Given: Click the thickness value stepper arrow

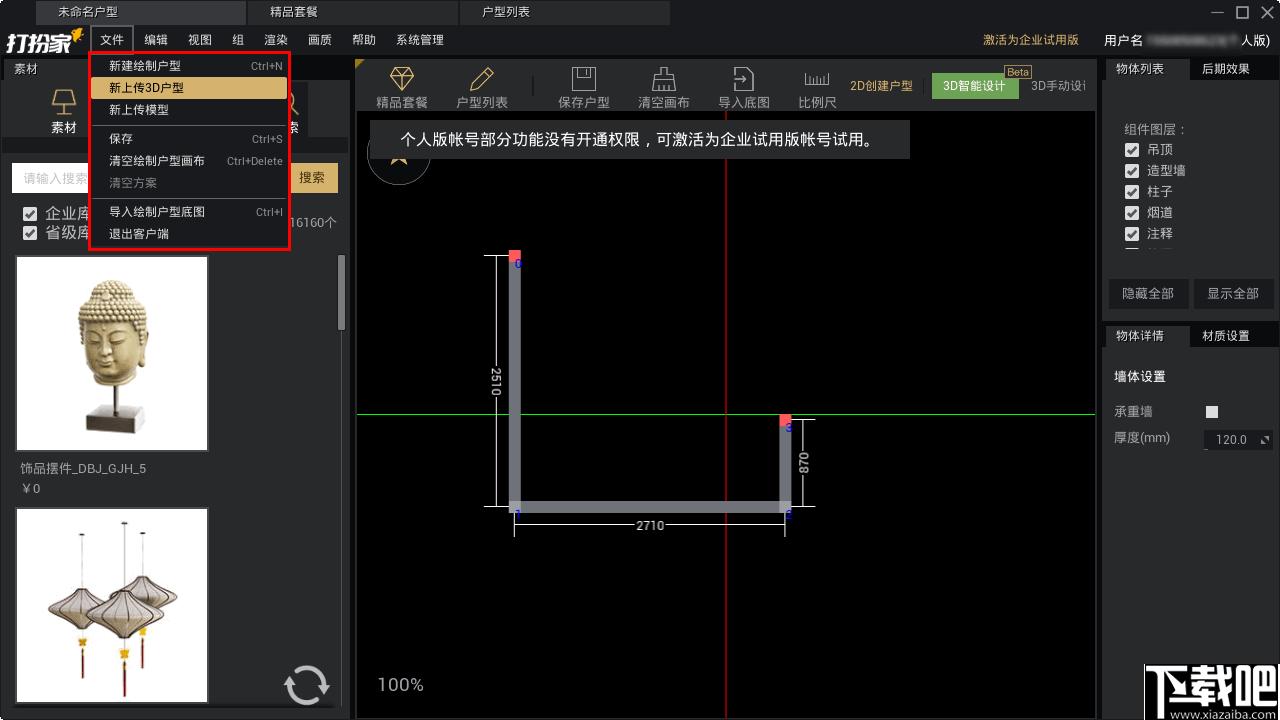Looking at the screenshot, I should (x=1265, y=440).
